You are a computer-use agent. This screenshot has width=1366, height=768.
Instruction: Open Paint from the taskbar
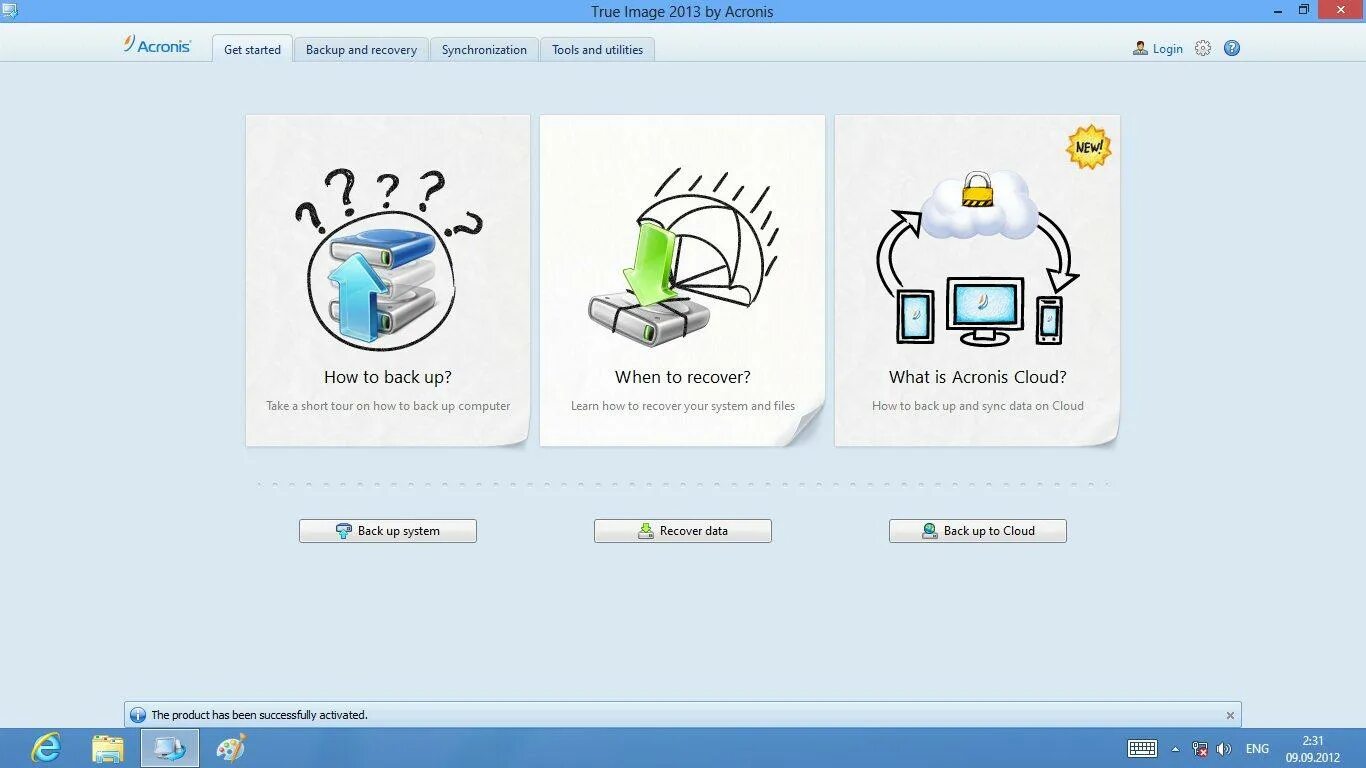pyautogui.click(x=231, y=748)
